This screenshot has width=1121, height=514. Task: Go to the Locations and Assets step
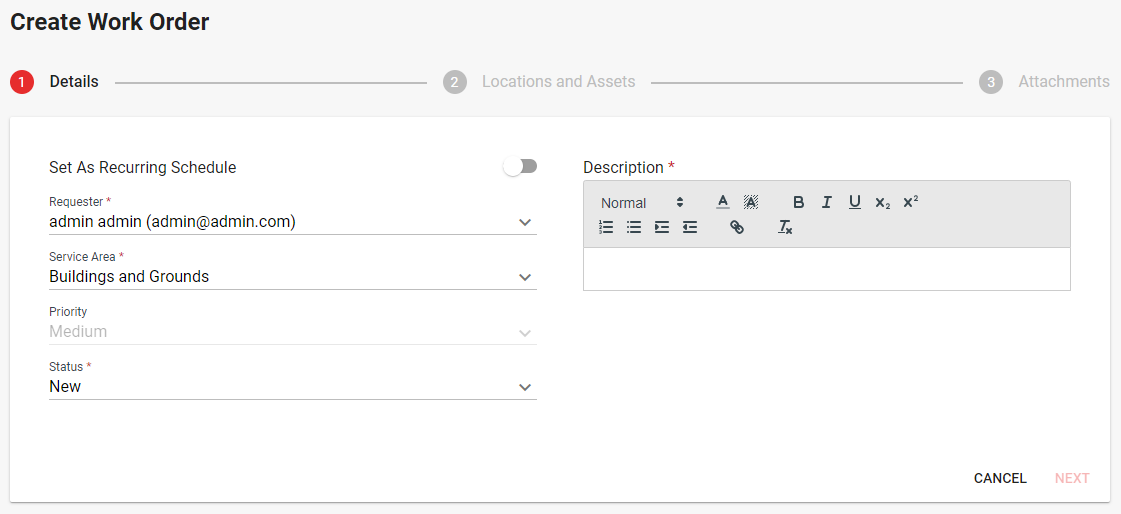539,82
